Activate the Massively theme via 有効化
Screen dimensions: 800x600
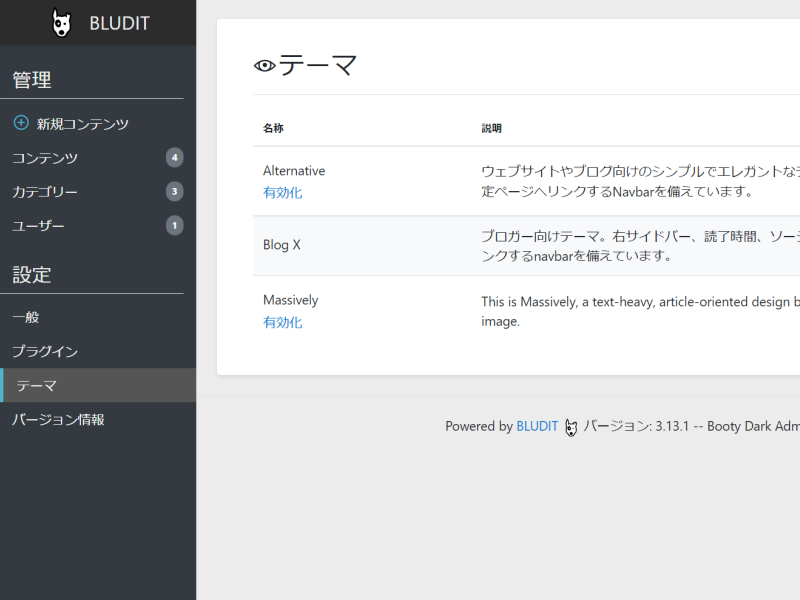(283, 322)
